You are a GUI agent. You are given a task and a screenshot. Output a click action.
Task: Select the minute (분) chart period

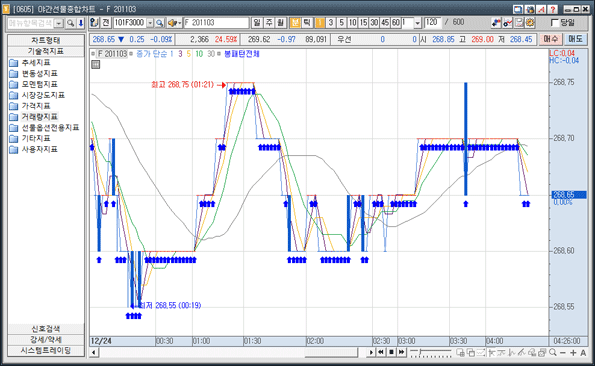[x=295, y=23]
